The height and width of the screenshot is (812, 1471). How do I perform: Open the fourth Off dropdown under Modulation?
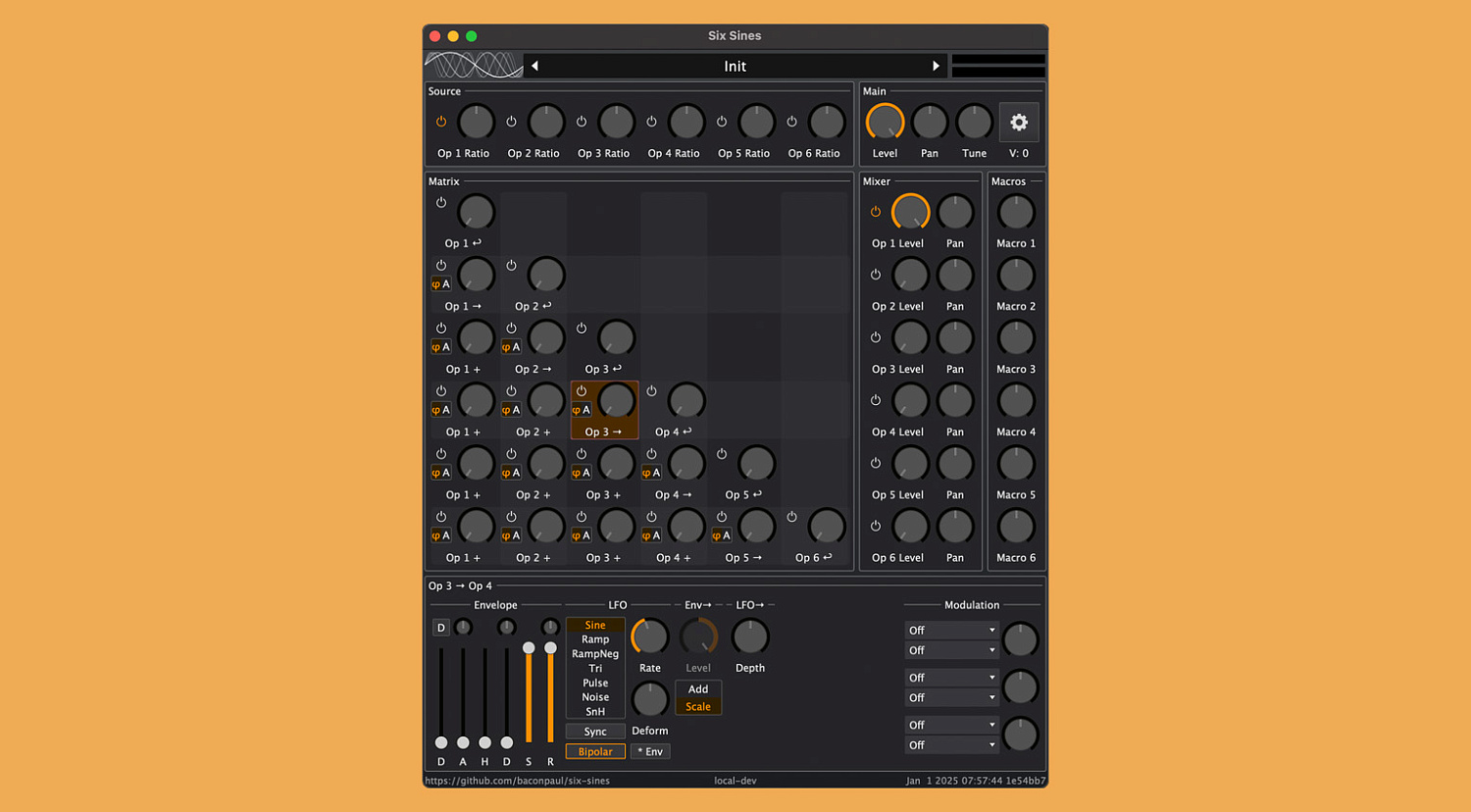click(x=951, y=698)
